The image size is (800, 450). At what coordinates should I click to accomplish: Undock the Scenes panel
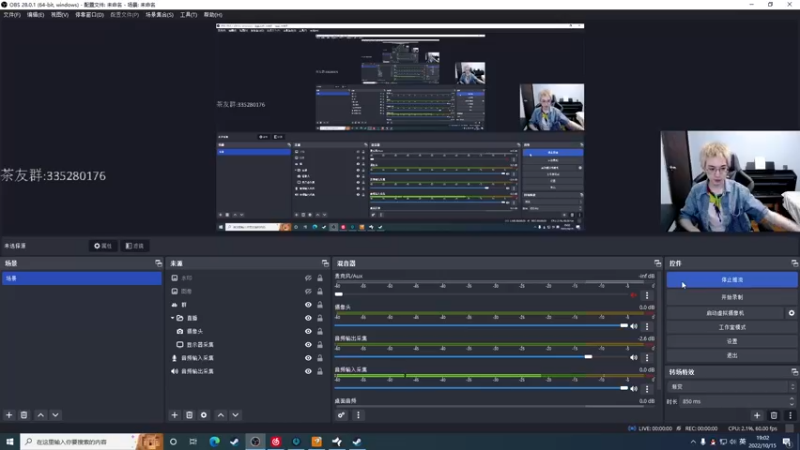coord(158,263)
